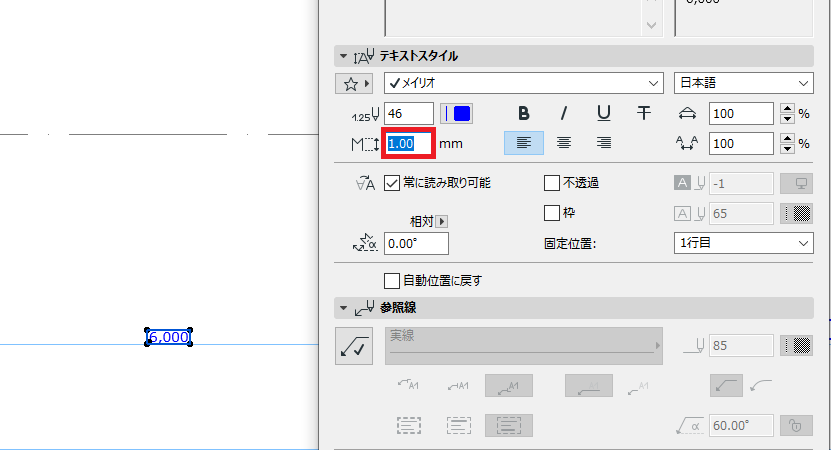Click the frame pen color swatch
831x450 pixels.
coord(797,214)
